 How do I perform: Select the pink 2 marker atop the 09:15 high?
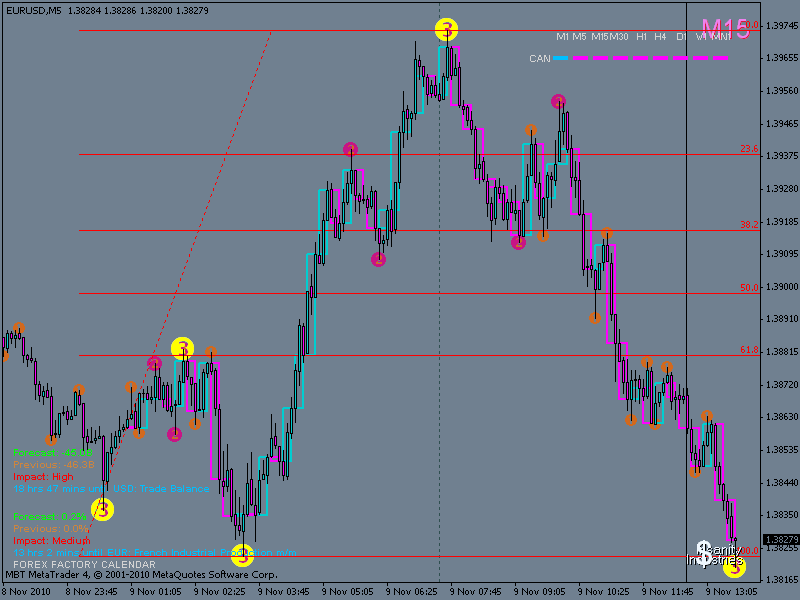[559, 101]
